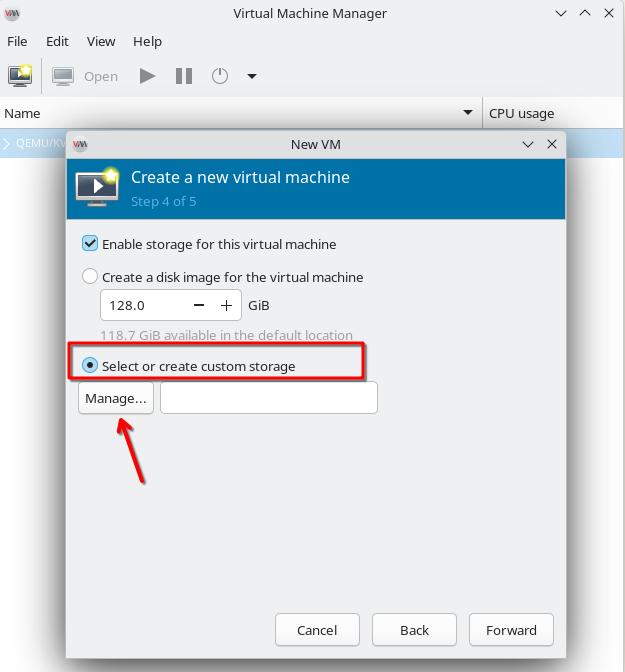The image size is (625, 672).
Task: Click the Shut Down power icon
Action: 220,76
